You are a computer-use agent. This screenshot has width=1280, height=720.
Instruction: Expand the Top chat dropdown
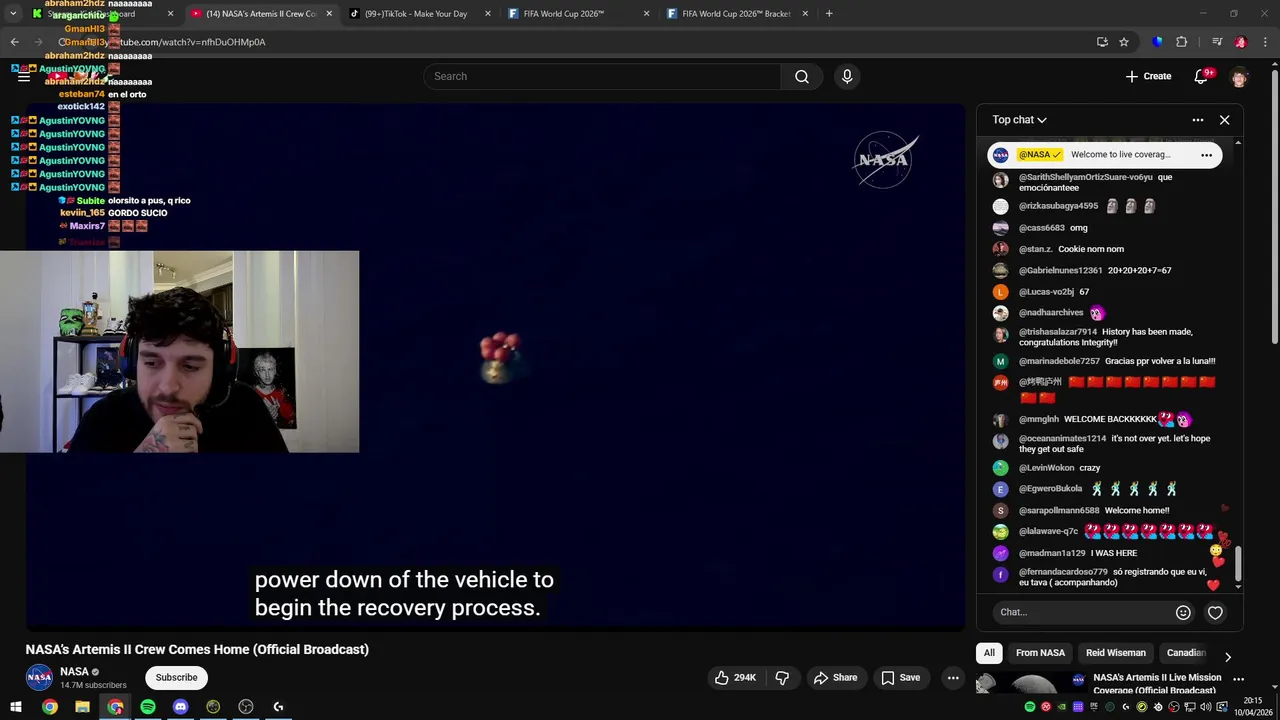1019,120
